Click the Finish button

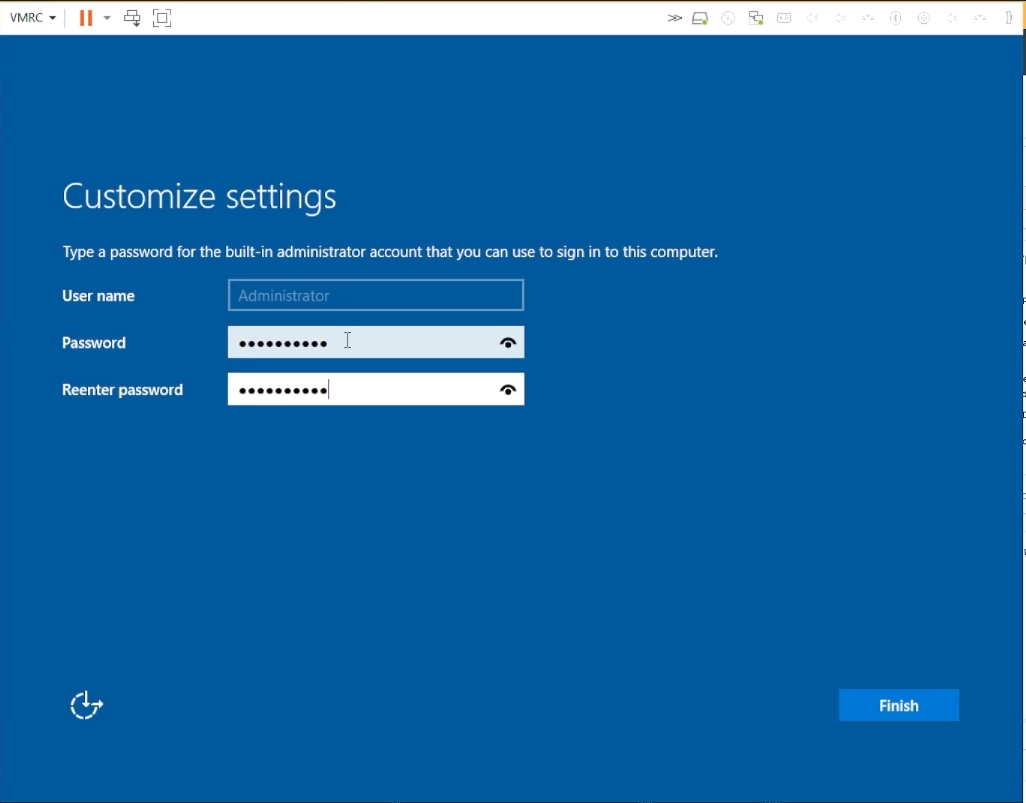click(897, 705)
